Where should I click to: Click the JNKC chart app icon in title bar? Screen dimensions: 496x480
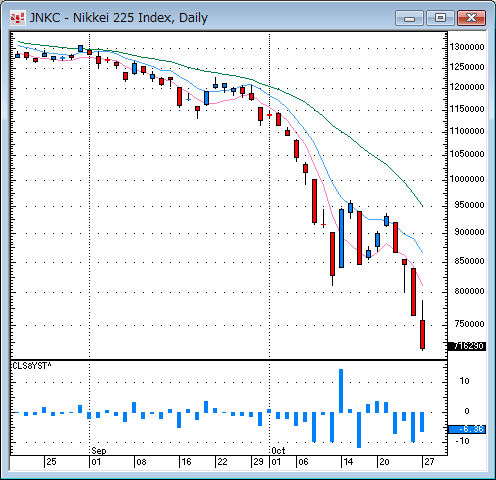pyautogui.click(x=17, y=18)
